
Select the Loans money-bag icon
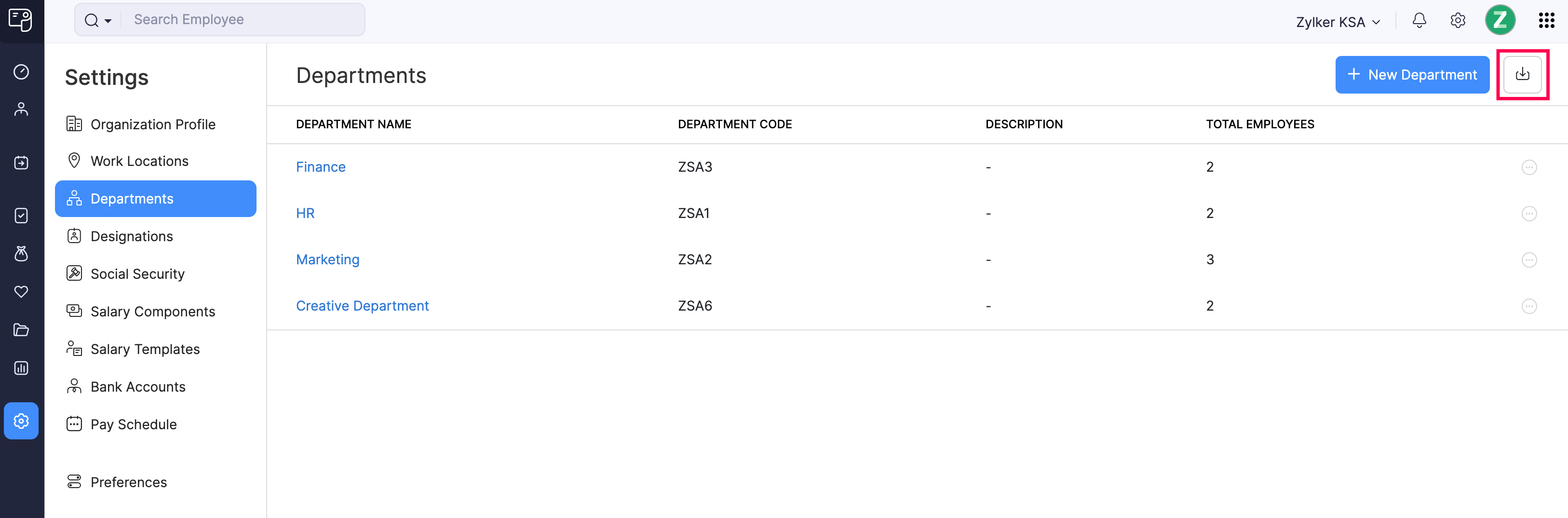(21, 254)
